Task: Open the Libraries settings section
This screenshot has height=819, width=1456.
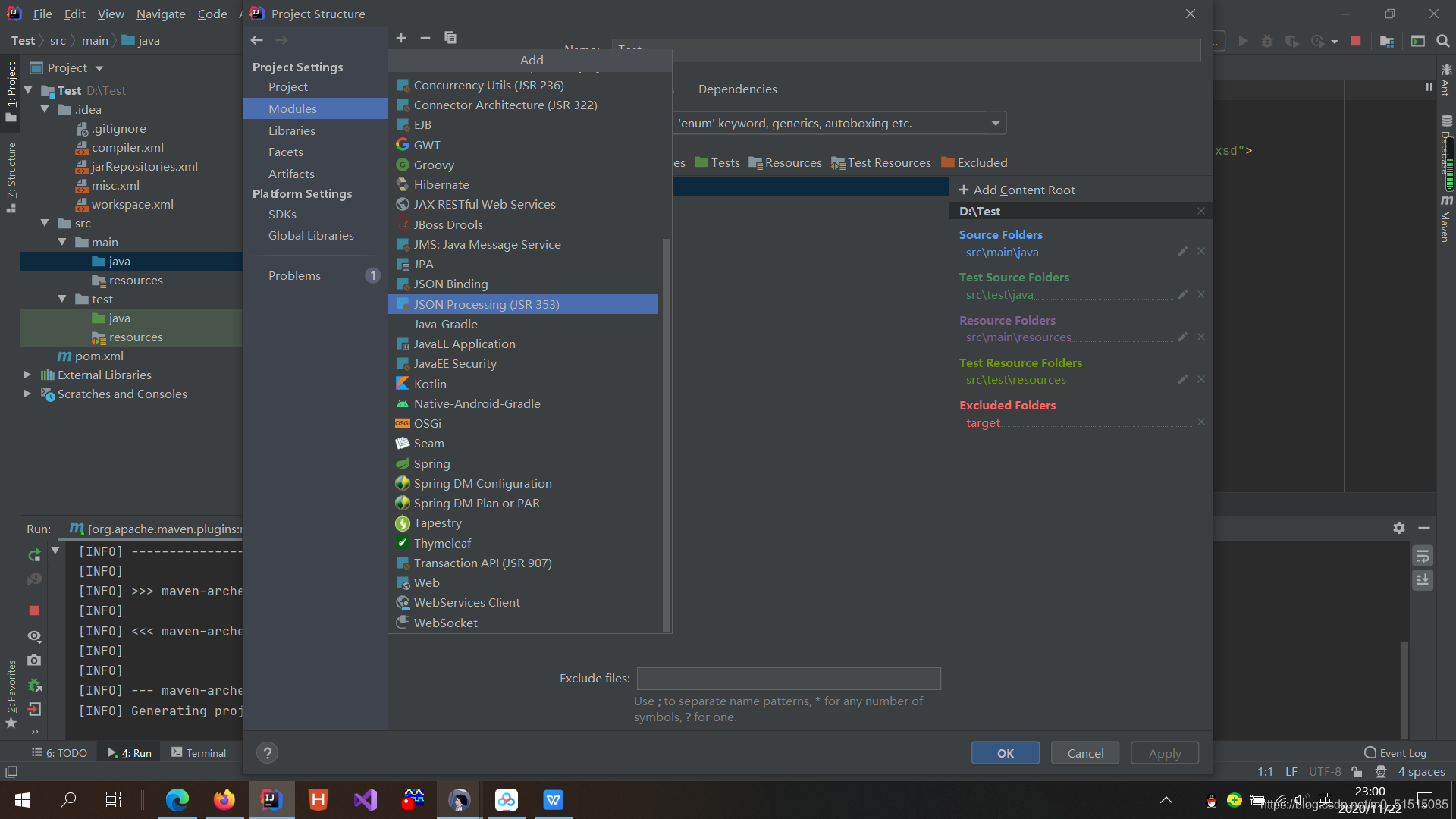Action: point(315,130)
